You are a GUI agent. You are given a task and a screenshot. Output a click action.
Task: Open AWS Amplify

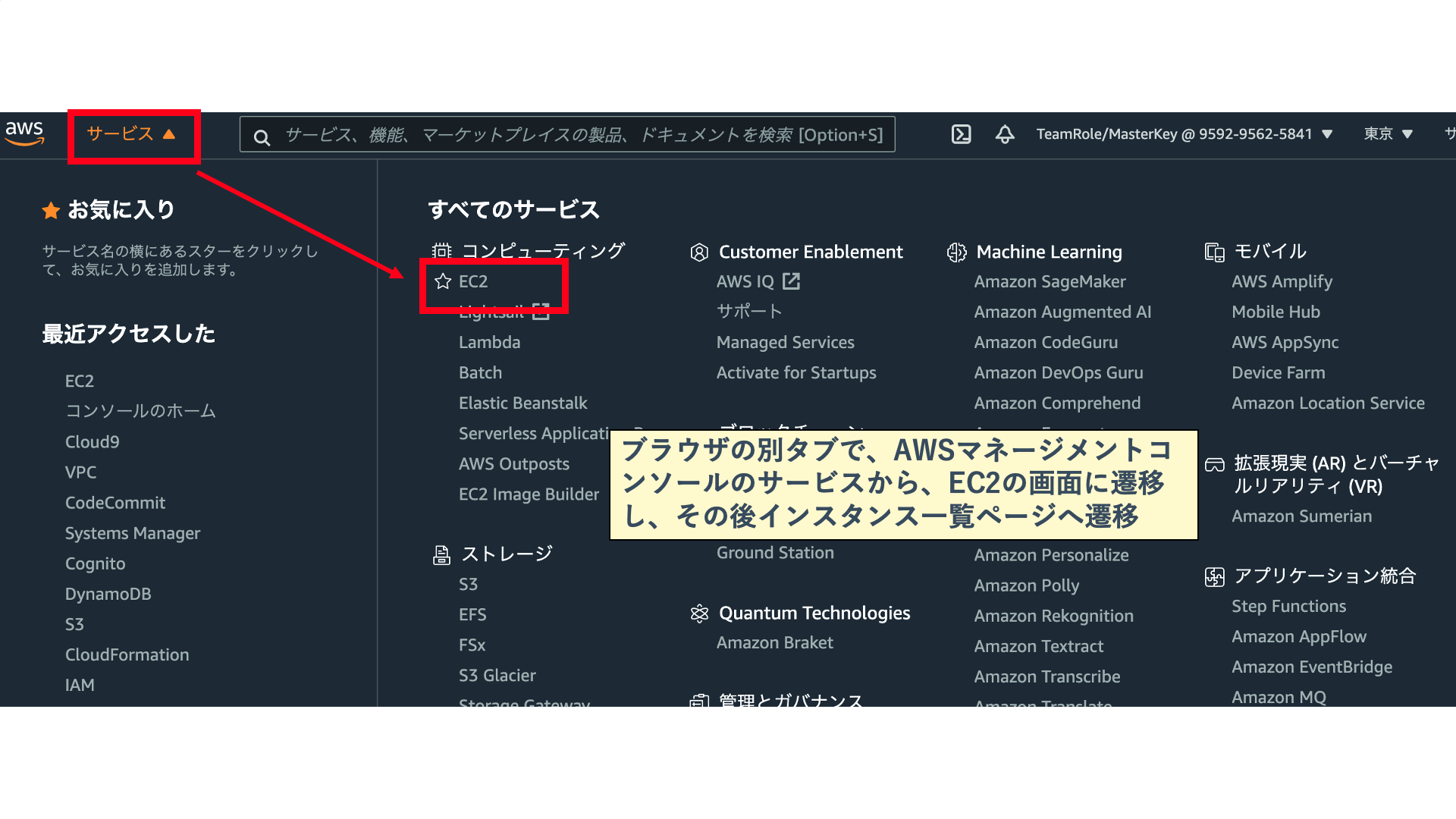tap(1282, 281)
